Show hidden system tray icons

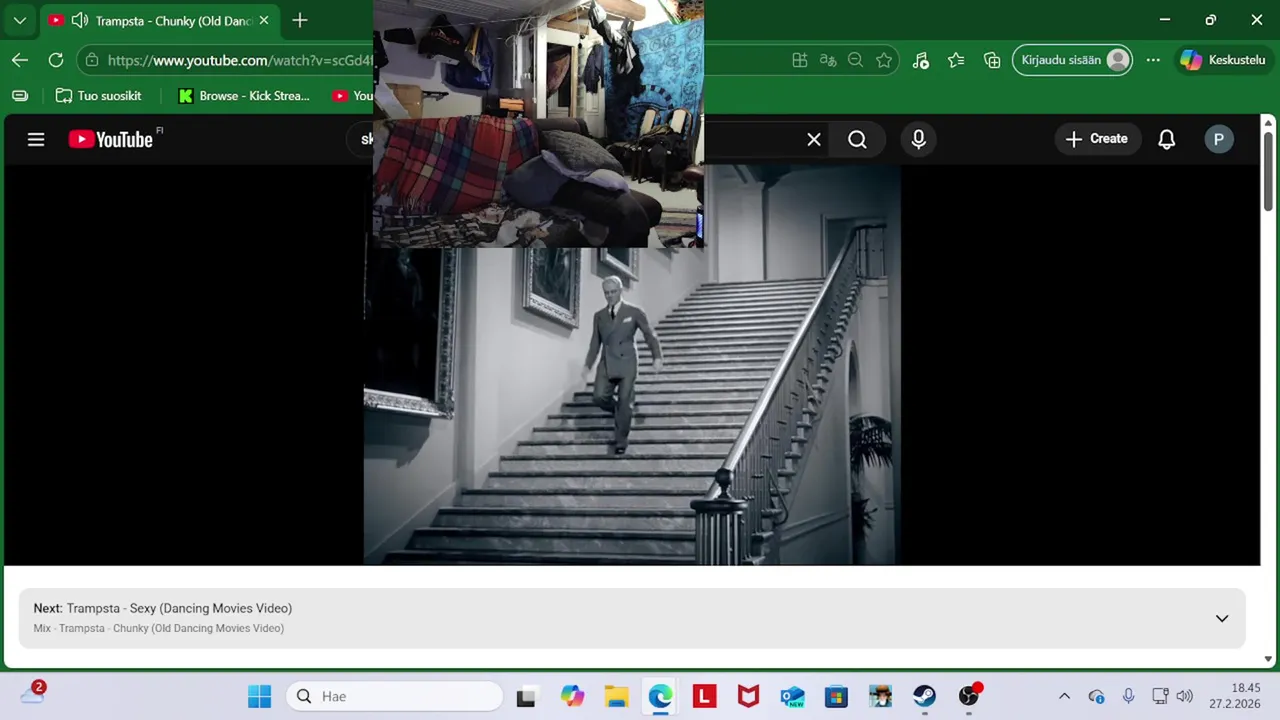coord(1064,696)
